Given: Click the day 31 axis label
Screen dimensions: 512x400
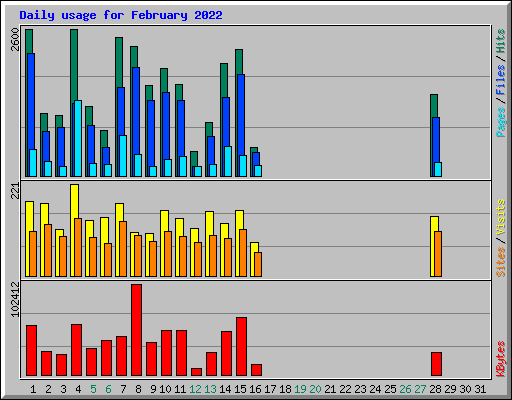Looking at the screenshot, I should [480, 389].
